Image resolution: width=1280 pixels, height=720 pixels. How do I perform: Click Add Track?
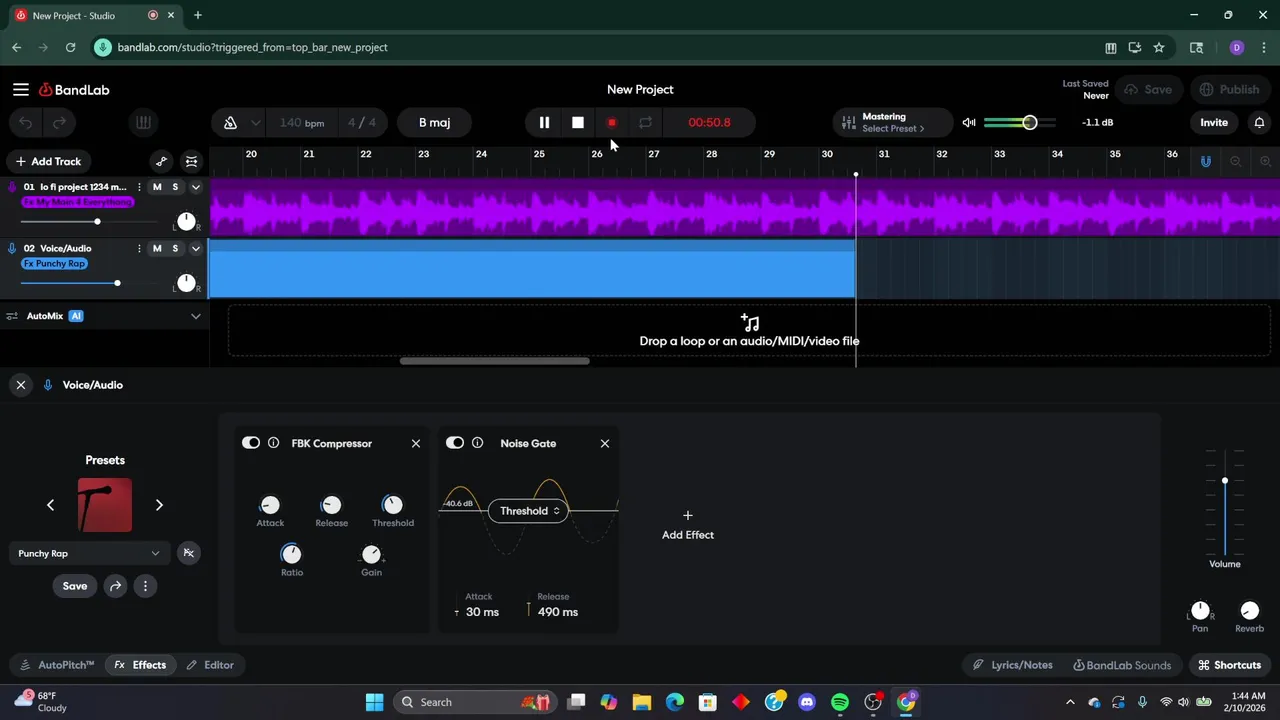point(48,161)
